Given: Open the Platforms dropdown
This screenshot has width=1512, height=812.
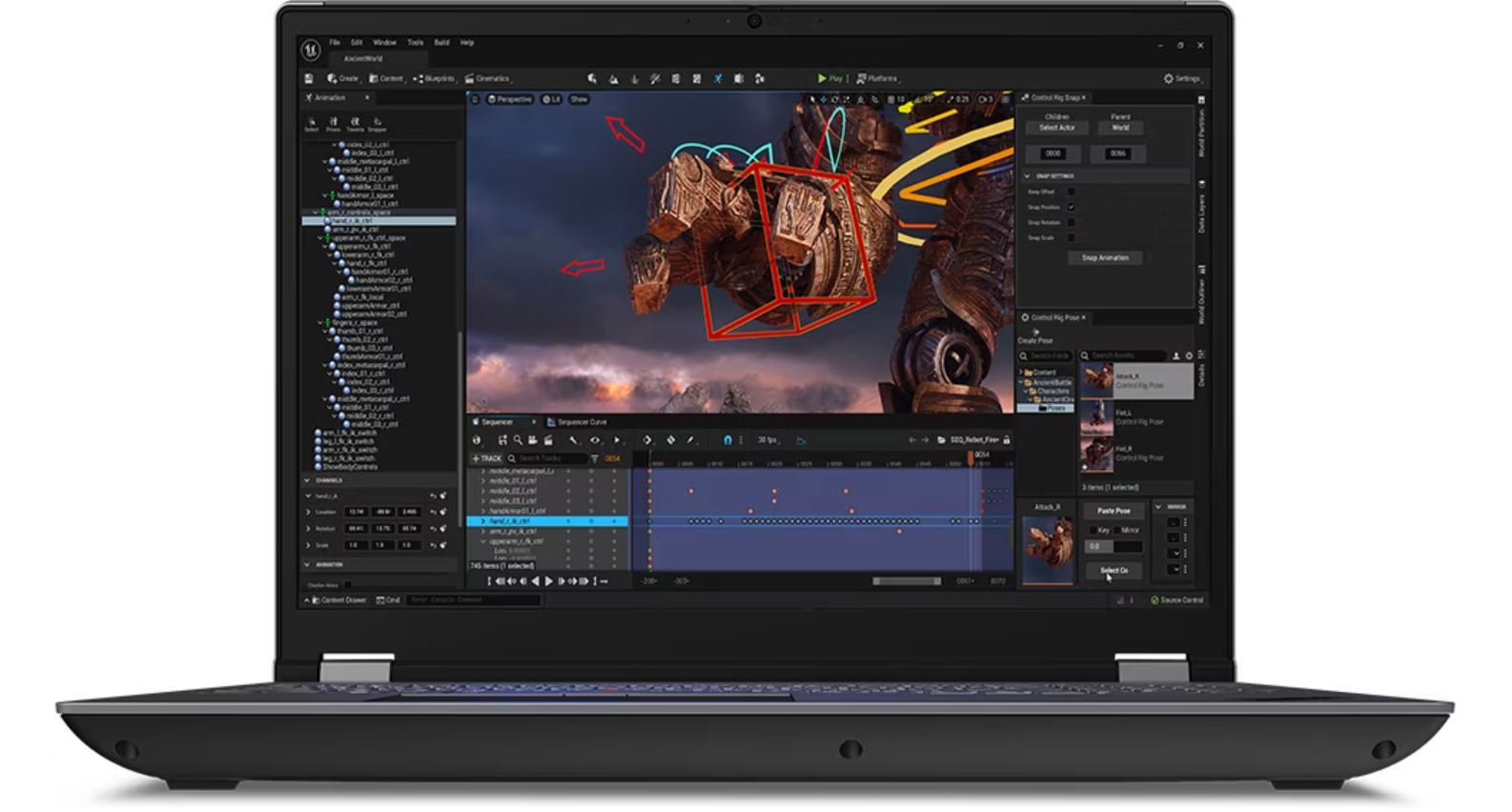Looking at the screenshot, I should [877, 79].
